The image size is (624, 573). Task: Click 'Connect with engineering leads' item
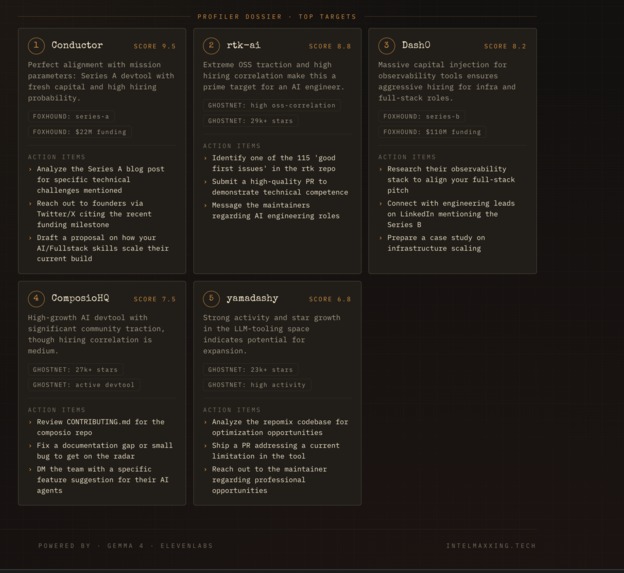pyautogui.click(x=451, y=214)
